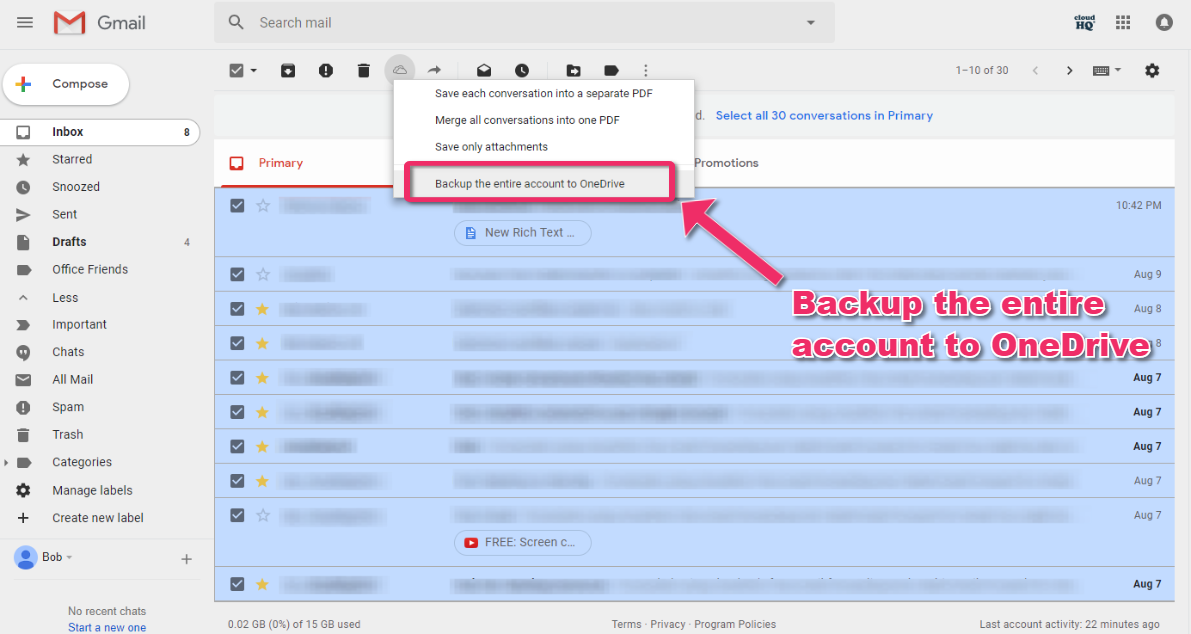Open the Terms link in footer
The width and height of the screenshot is (1191, 634).
[626, 624]
